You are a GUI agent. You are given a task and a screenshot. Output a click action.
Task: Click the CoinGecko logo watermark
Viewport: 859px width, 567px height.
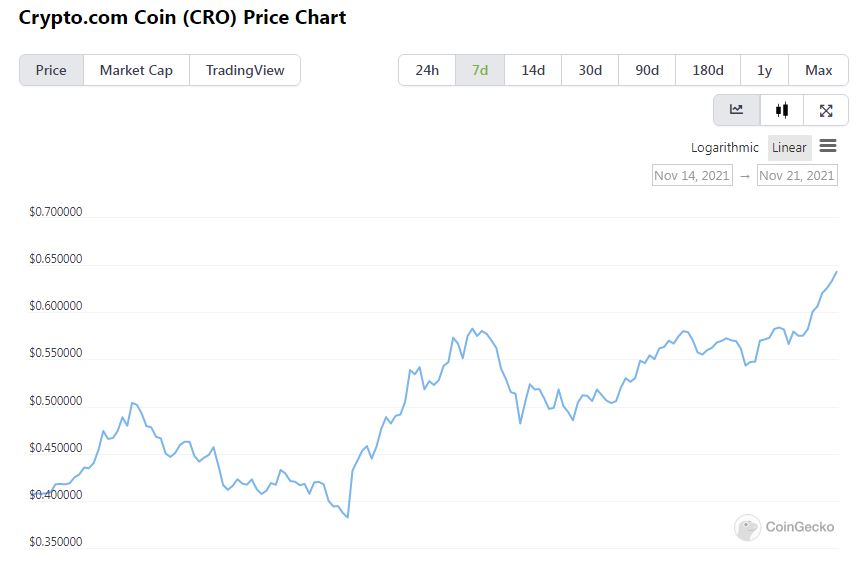(785, 527)
